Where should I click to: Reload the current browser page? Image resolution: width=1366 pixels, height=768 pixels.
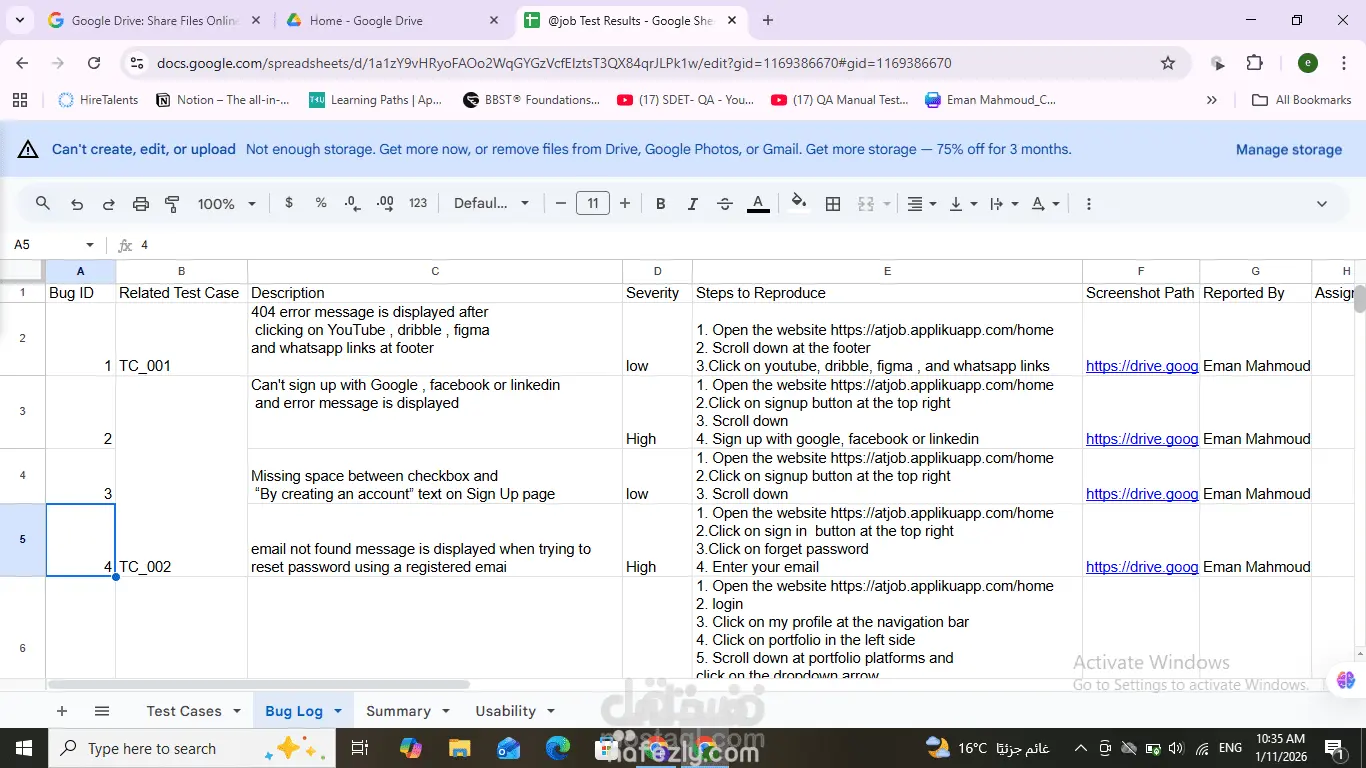[94, 63]
